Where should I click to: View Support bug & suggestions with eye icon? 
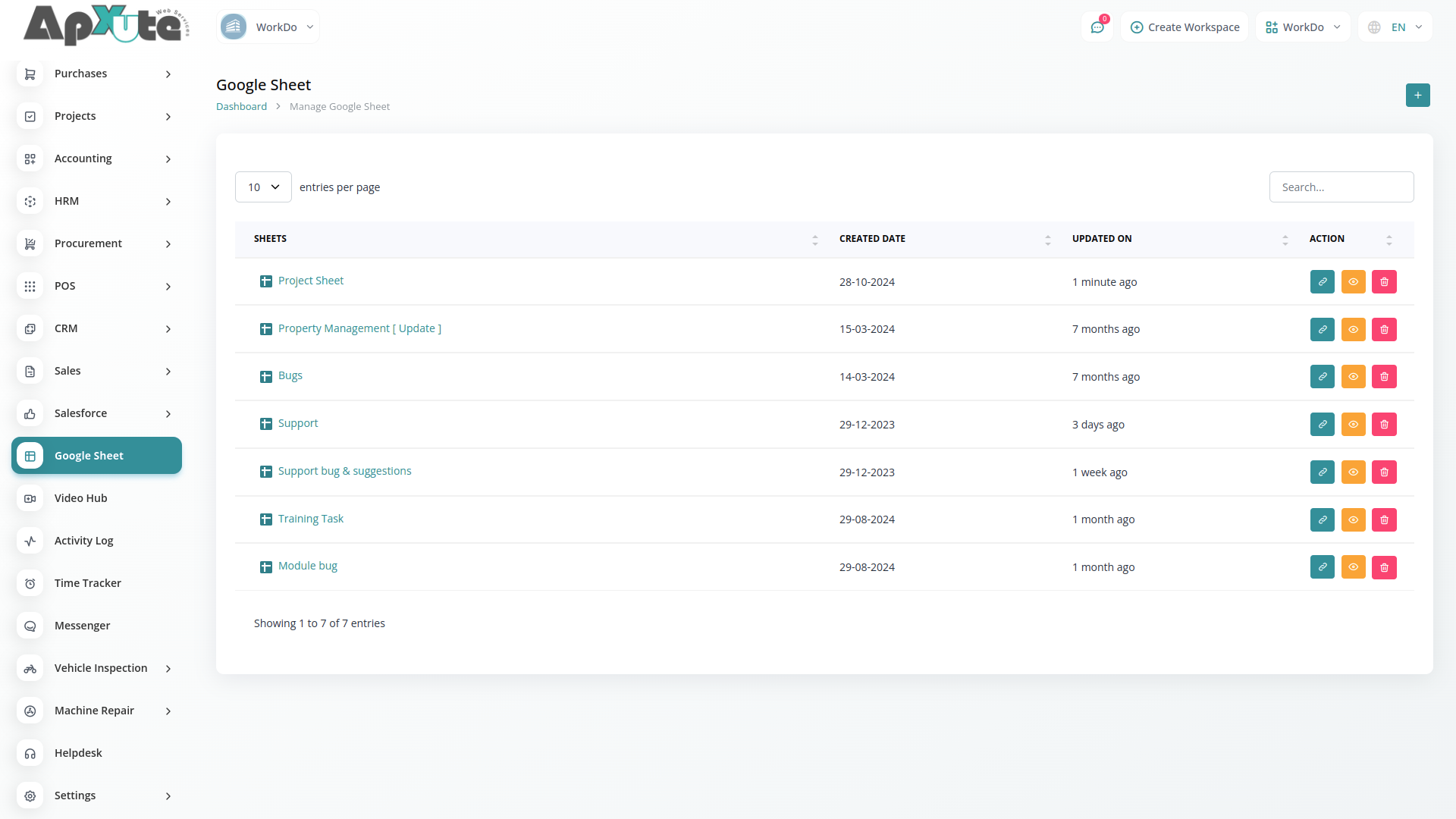coord(1353,472)
